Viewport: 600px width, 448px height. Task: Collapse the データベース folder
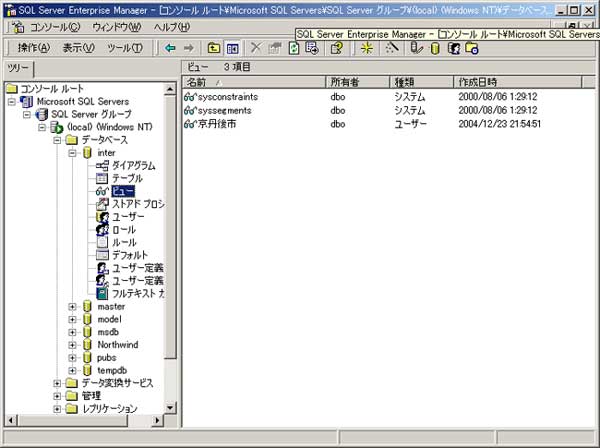[x=57, y=140]
